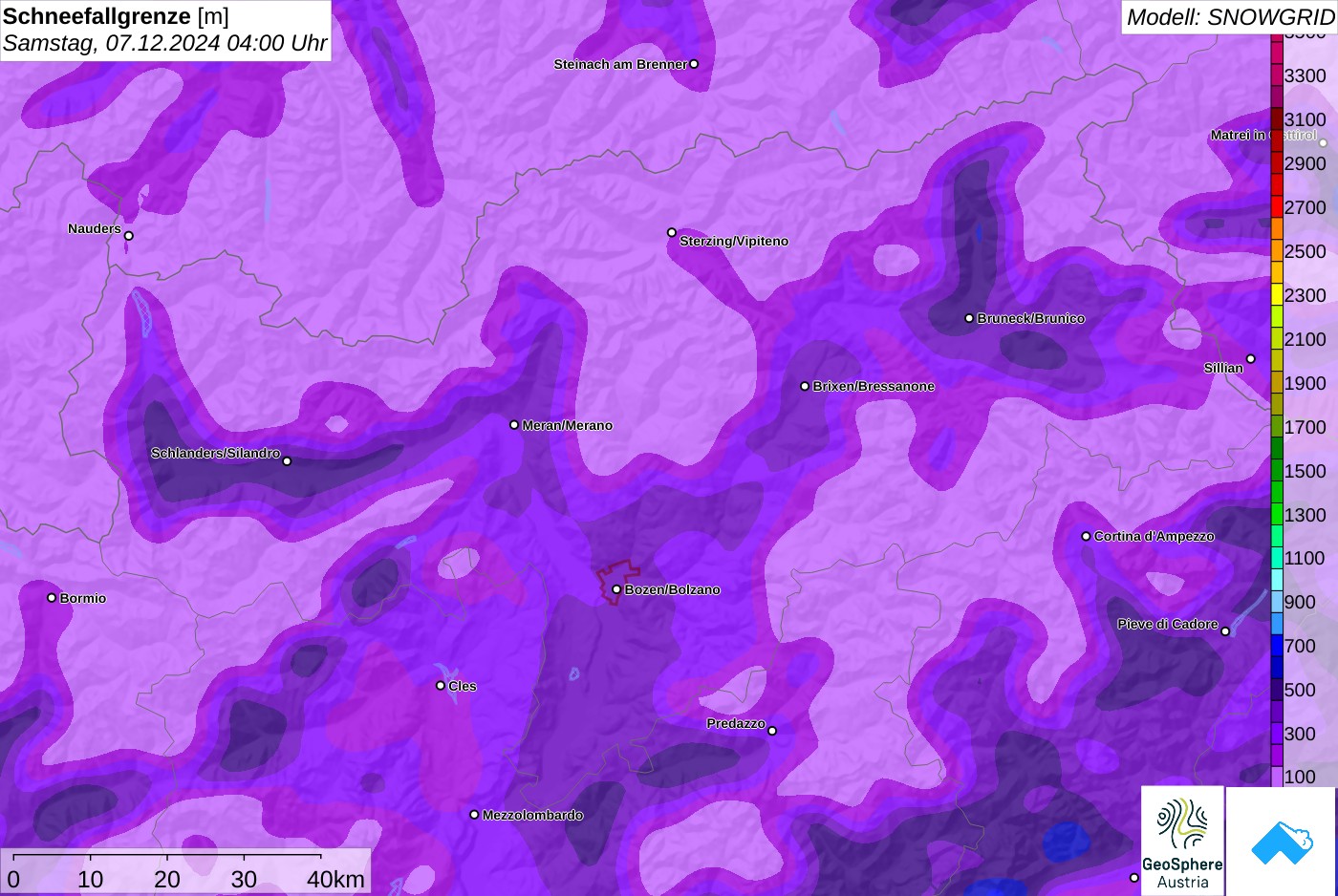Click the Matrei in Osttirol marker dot
The width and height of the screenshot is (1338, 896).
coord(1324,143)
